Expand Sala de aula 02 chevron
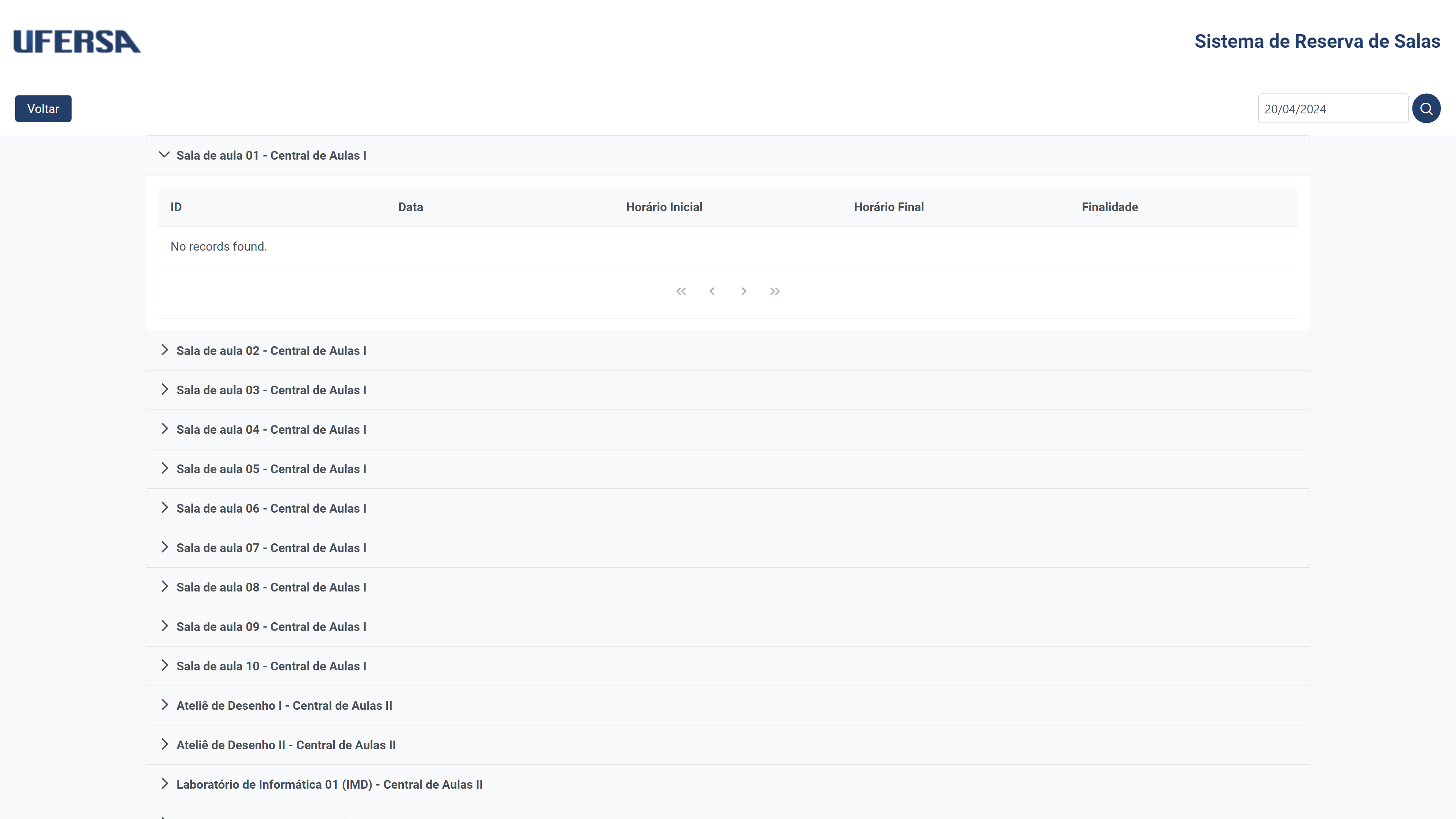 pos(165,350)
